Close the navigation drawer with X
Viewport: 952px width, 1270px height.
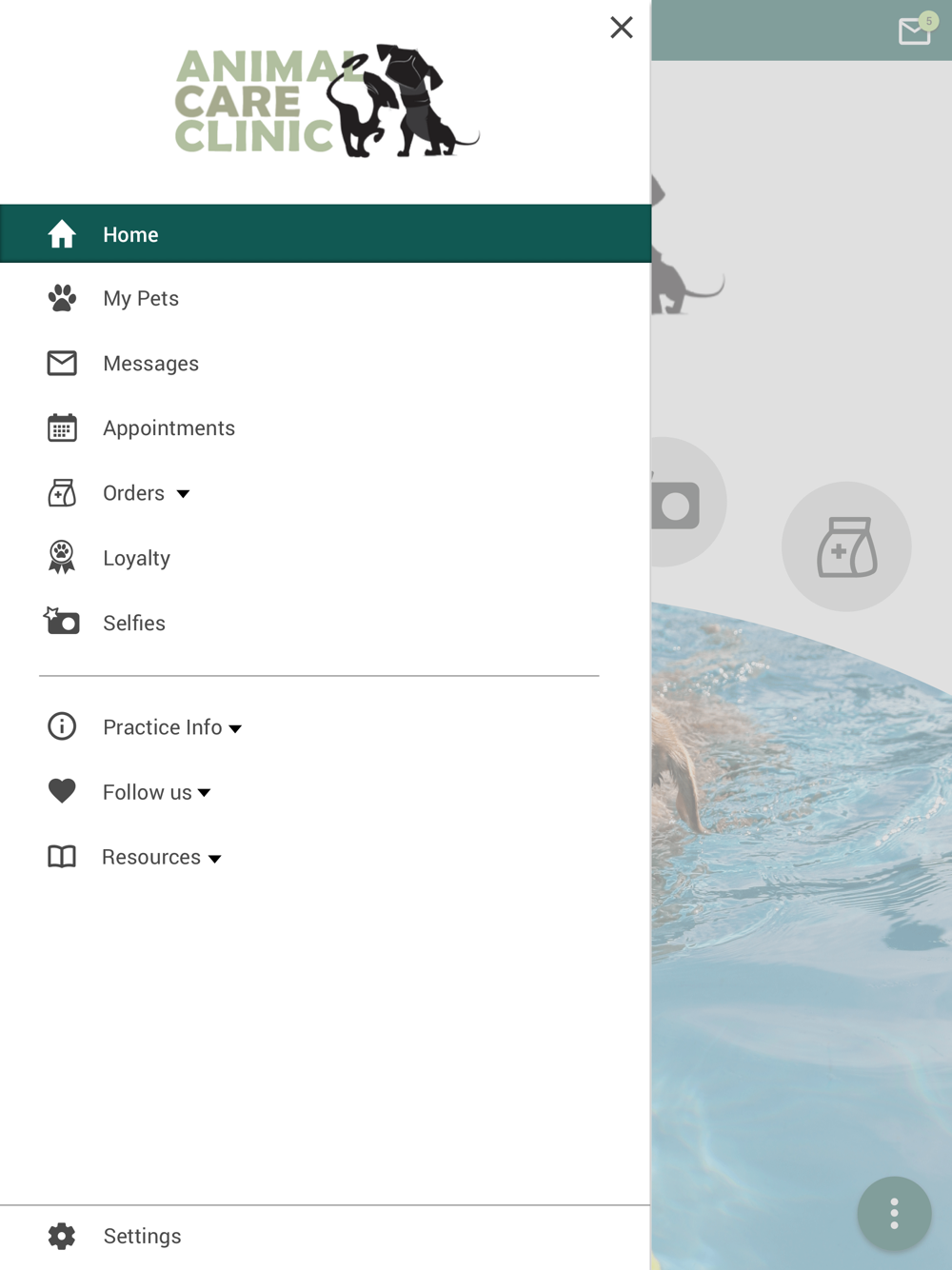coord(622,28)
